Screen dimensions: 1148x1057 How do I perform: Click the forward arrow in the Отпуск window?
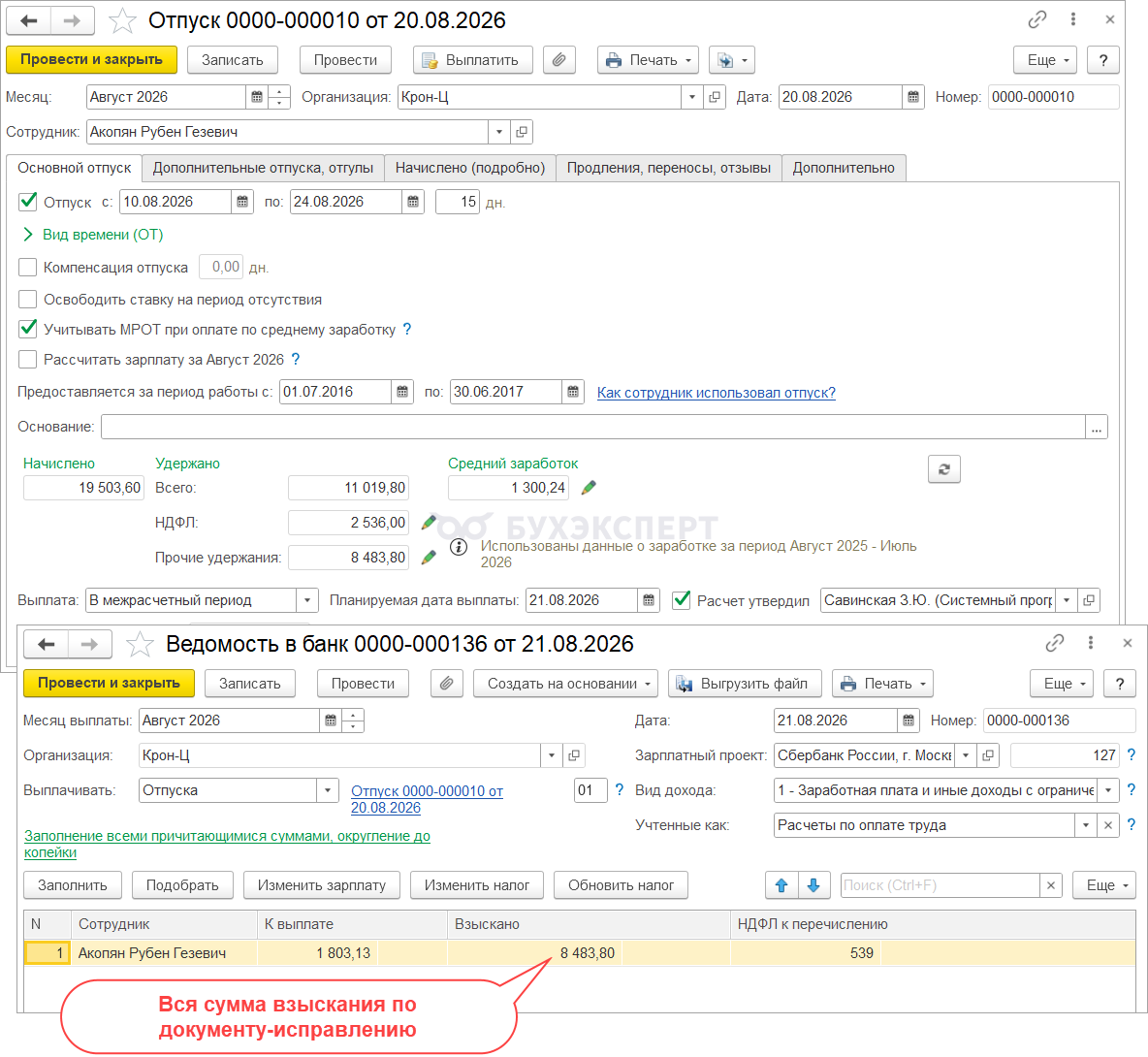click(x=72, y=20)
